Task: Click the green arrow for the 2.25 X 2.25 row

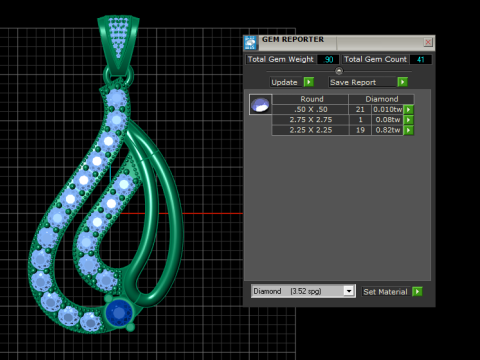Action: (x=409, y=130)
